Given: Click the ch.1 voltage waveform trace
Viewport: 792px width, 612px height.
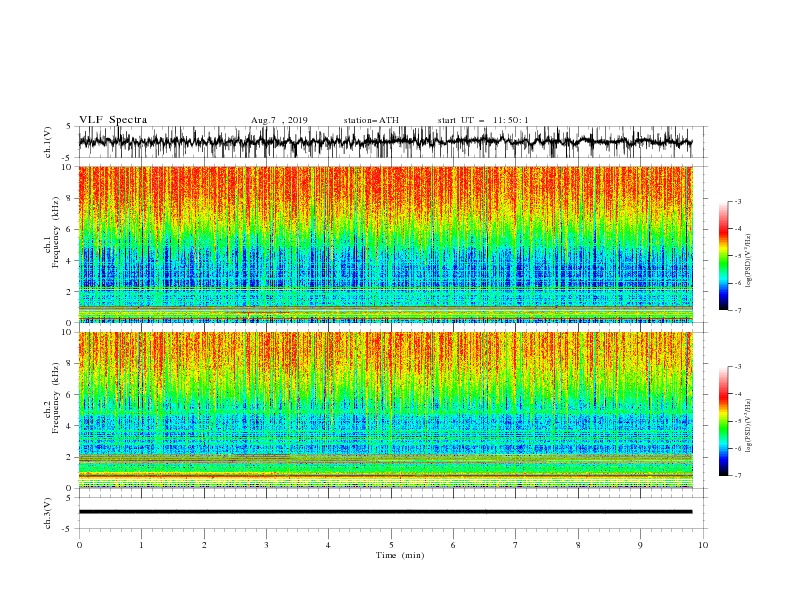Looking at the screenshot, I should click(385, 142).
